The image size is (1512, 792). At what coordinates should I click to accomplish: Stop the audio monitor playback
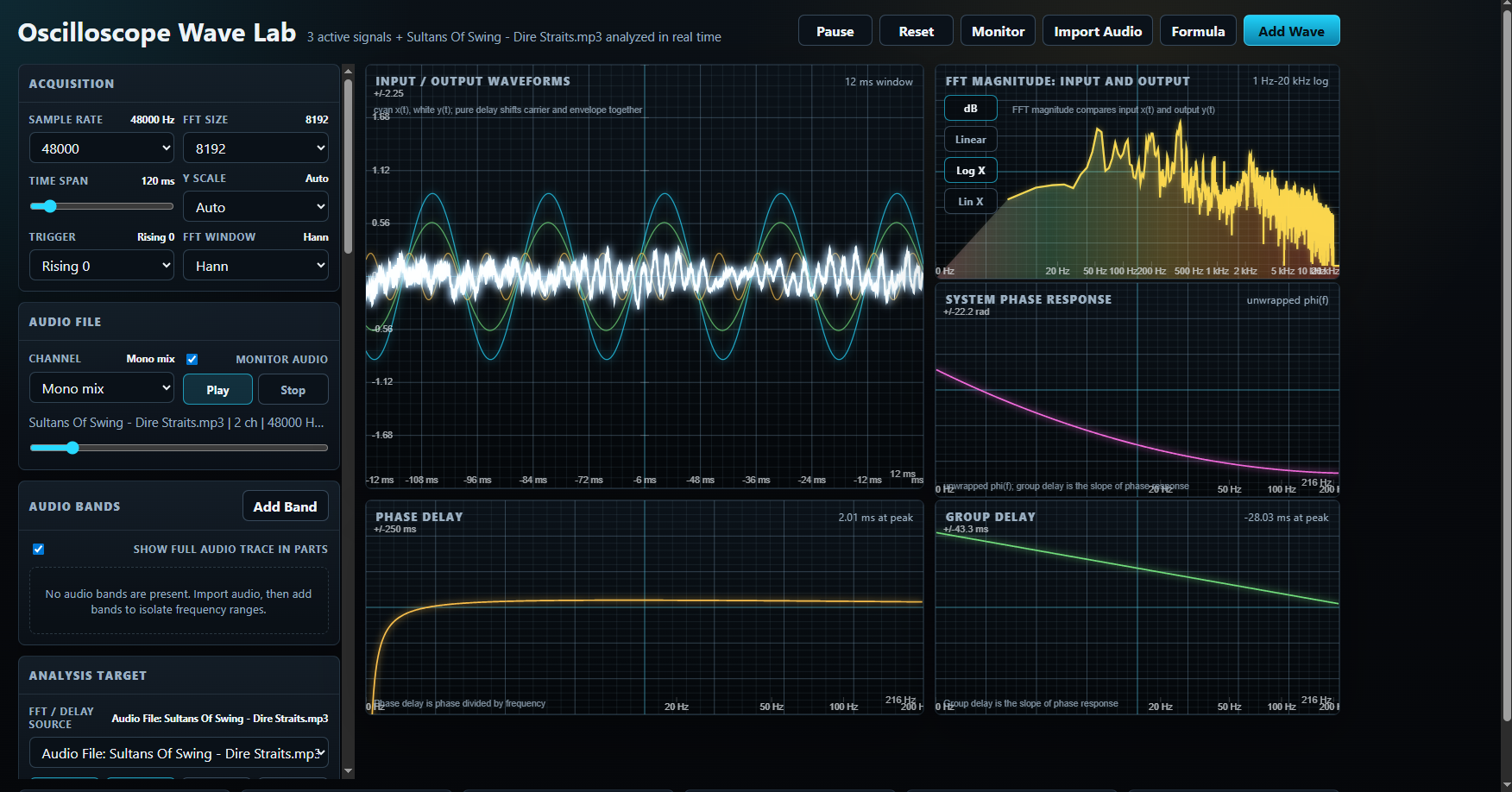[293, 390]
